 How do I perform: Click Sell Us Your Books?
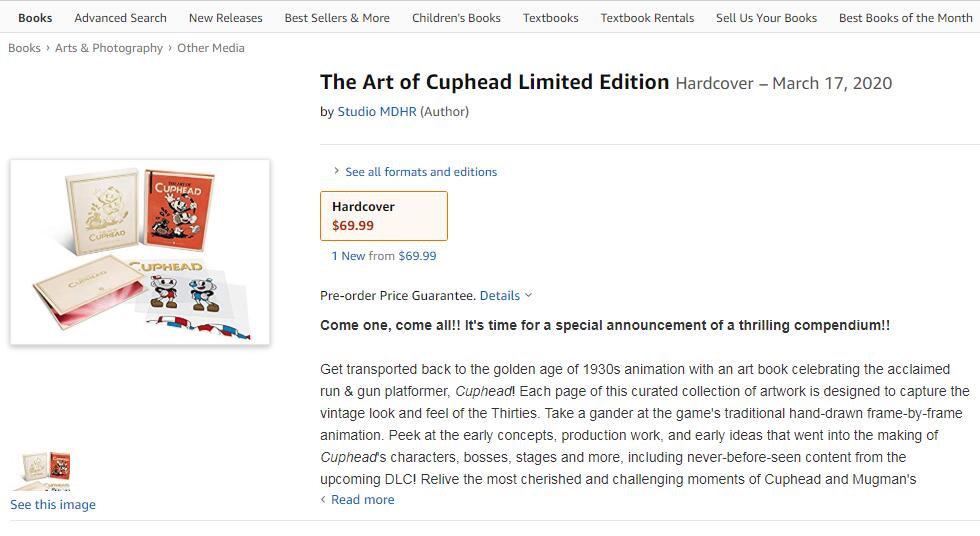click(x=766, y=18)
